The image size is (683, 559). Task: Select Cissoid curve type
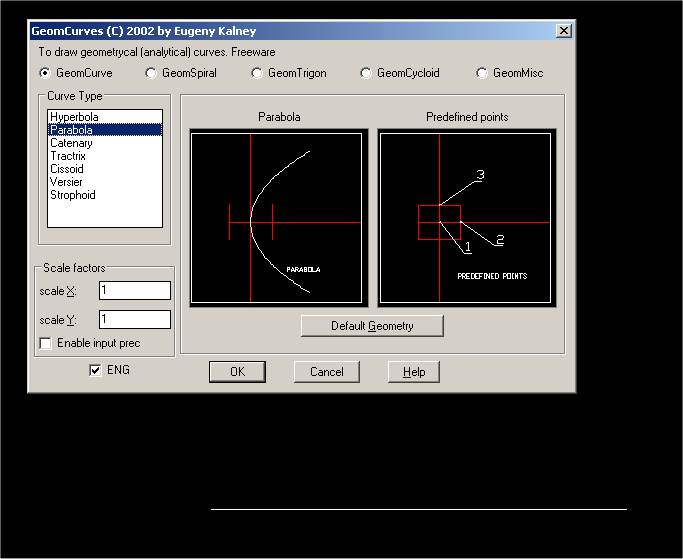(67, 169)
